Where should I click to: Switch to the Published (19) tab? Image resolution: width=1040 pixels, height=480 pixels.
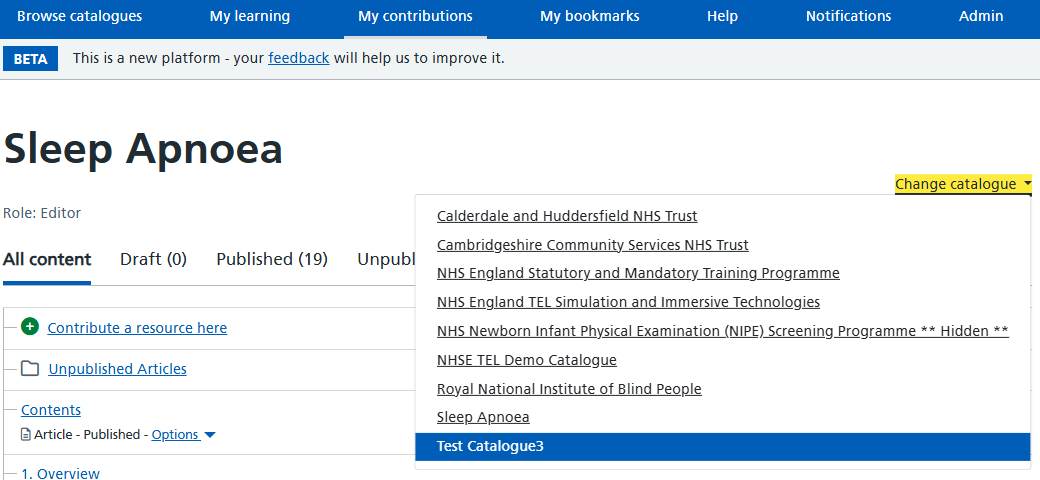click(x=272, y=259)
